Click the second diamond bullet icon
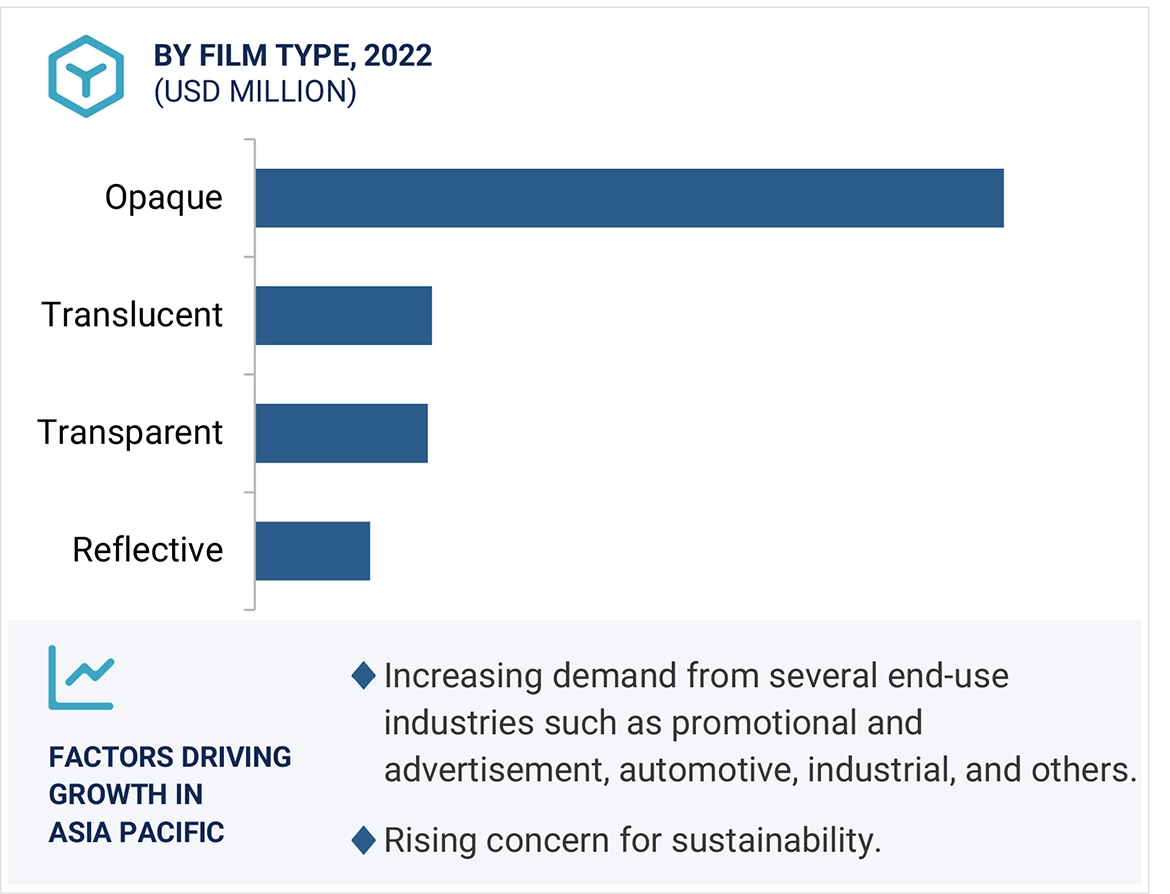 coord(363,841)
